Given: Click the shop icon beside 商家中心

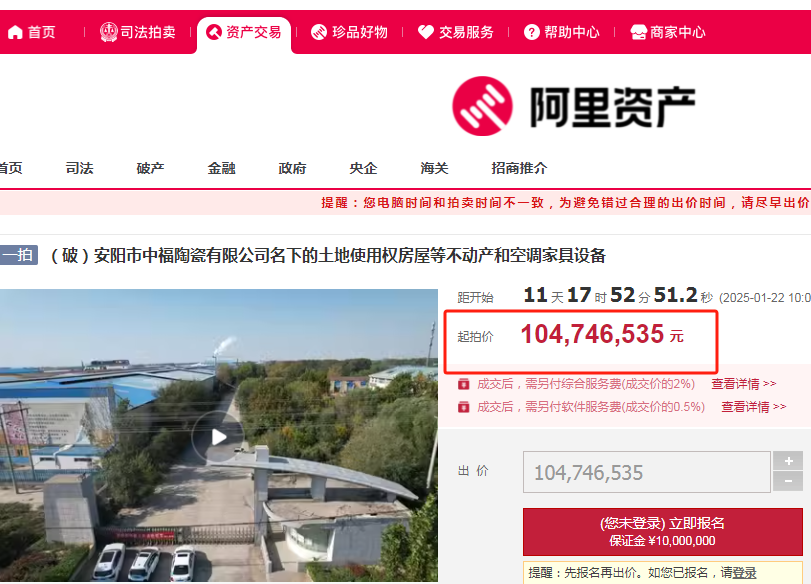Looking at the screenshot, I should pos(638,32).
